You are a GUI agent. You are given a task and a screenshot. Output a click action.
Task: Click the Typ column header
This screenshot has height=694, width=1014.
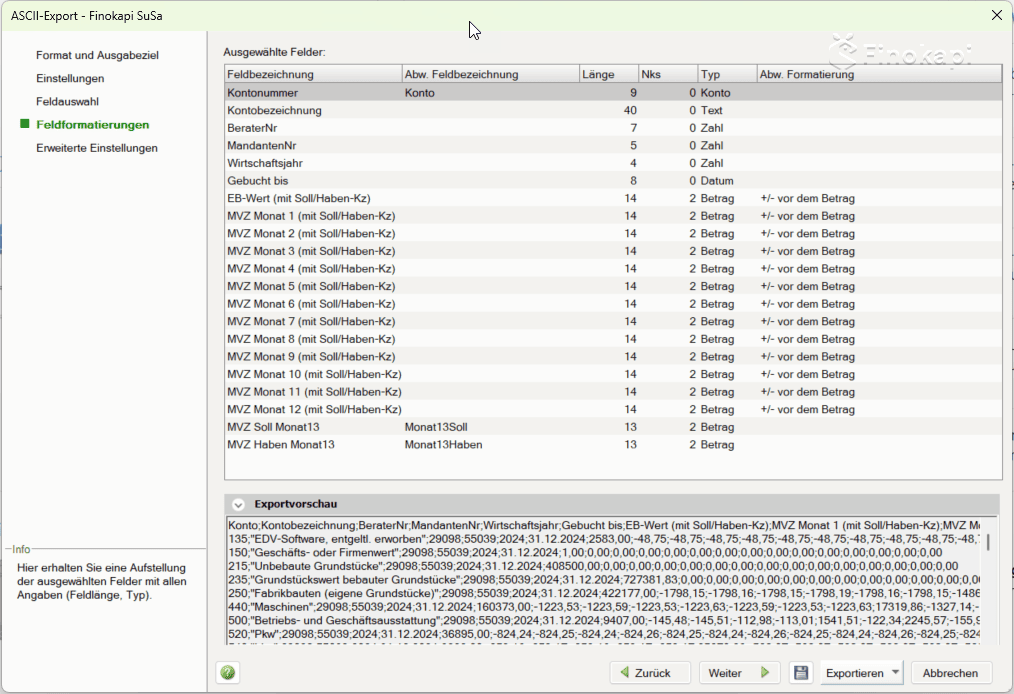728,74
